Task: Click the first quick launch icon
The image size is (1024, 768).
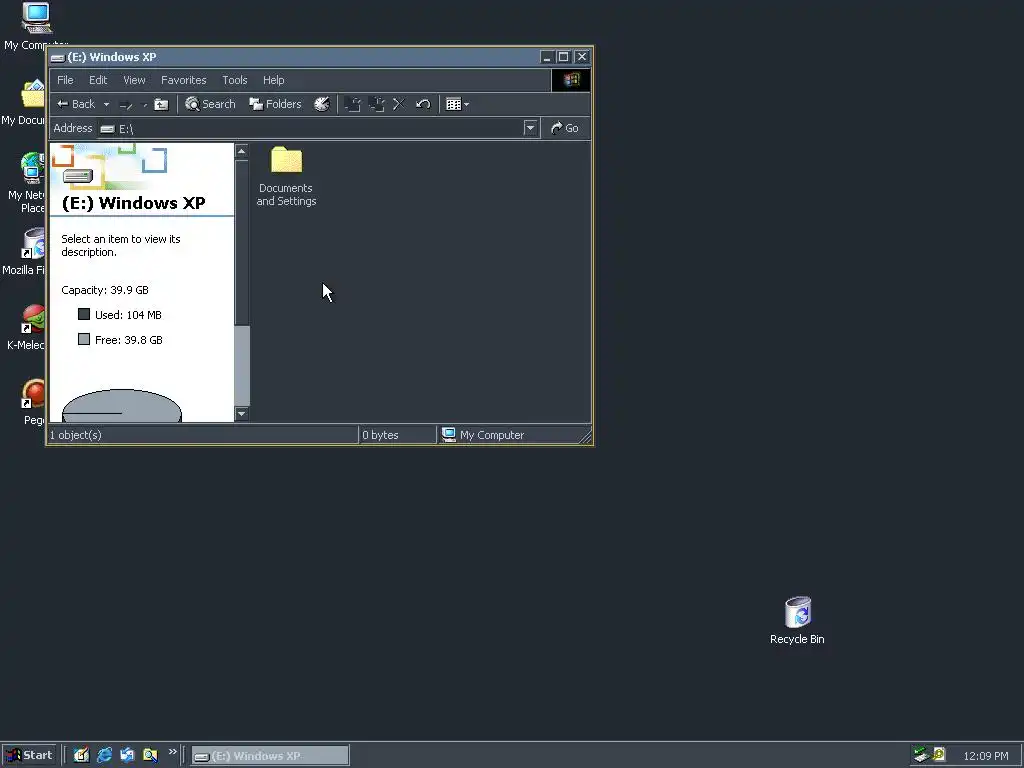Action: pos(81,755)
